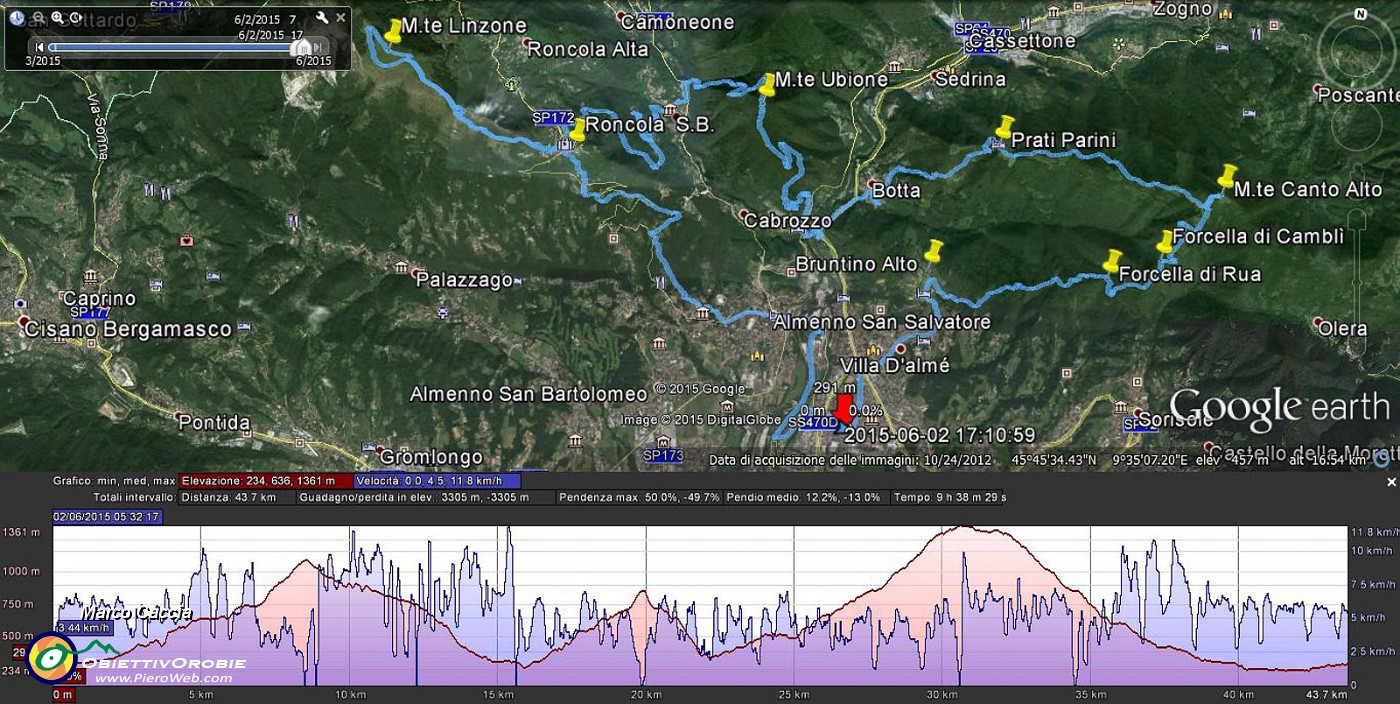Viewport: 1400px width, 704px height.
Task: Click the red arrow position marker
Action: coord(844,409)
